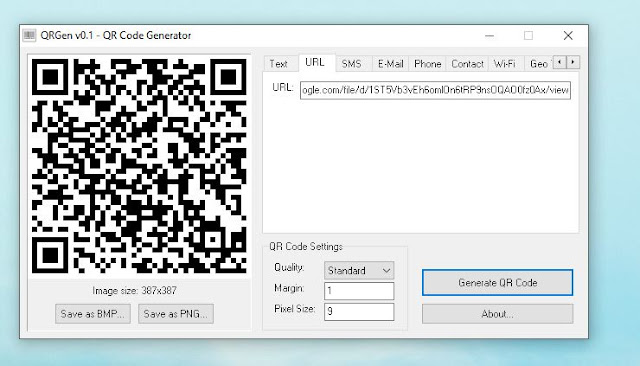Viewport: 640px width, 366px height.
Task: Select the URL tab
Action: click(x=317, y=62)
